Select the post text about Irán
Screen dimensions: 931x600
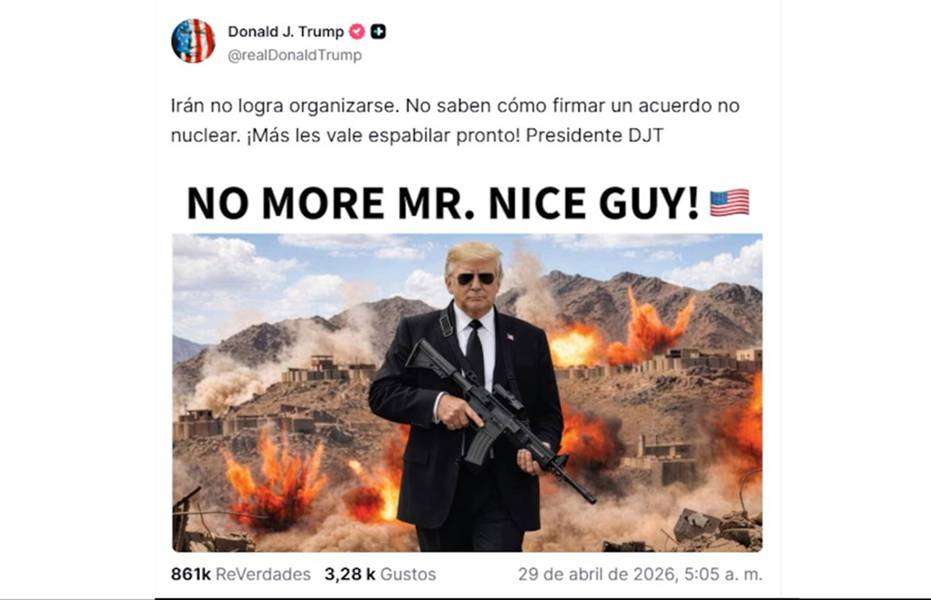point(455,120)
